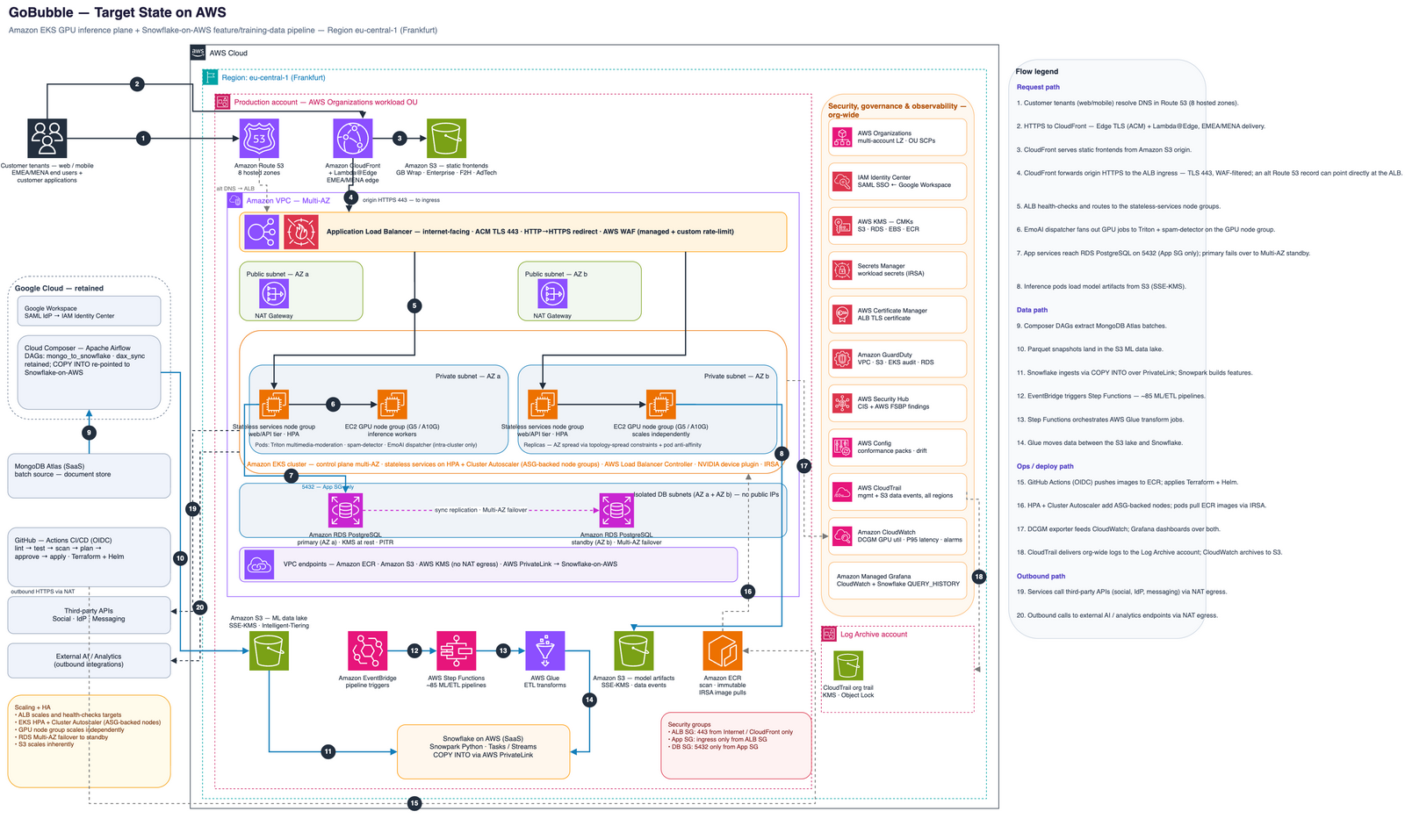Select the "GoBubble — Target State on AWS" title

point(118,12)
